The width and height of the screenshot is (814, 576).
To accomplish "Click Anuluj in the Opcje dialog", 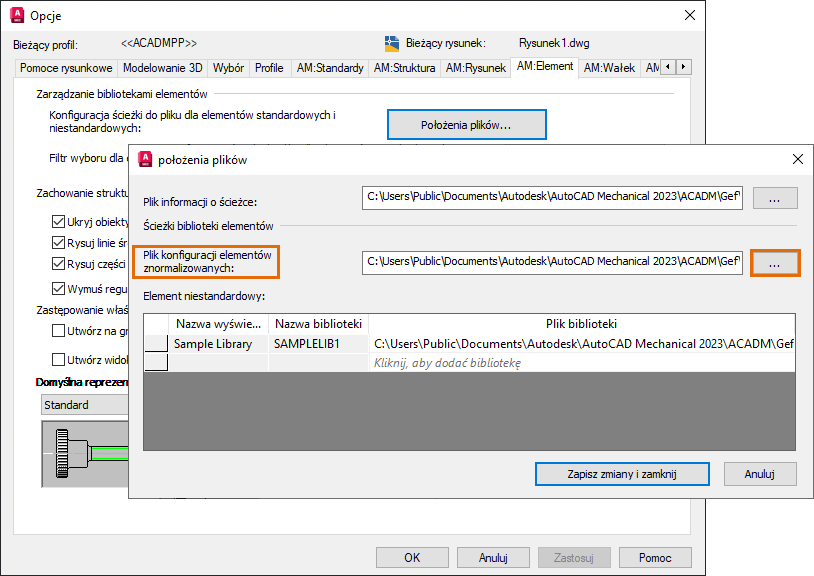I will click(493, 558).
